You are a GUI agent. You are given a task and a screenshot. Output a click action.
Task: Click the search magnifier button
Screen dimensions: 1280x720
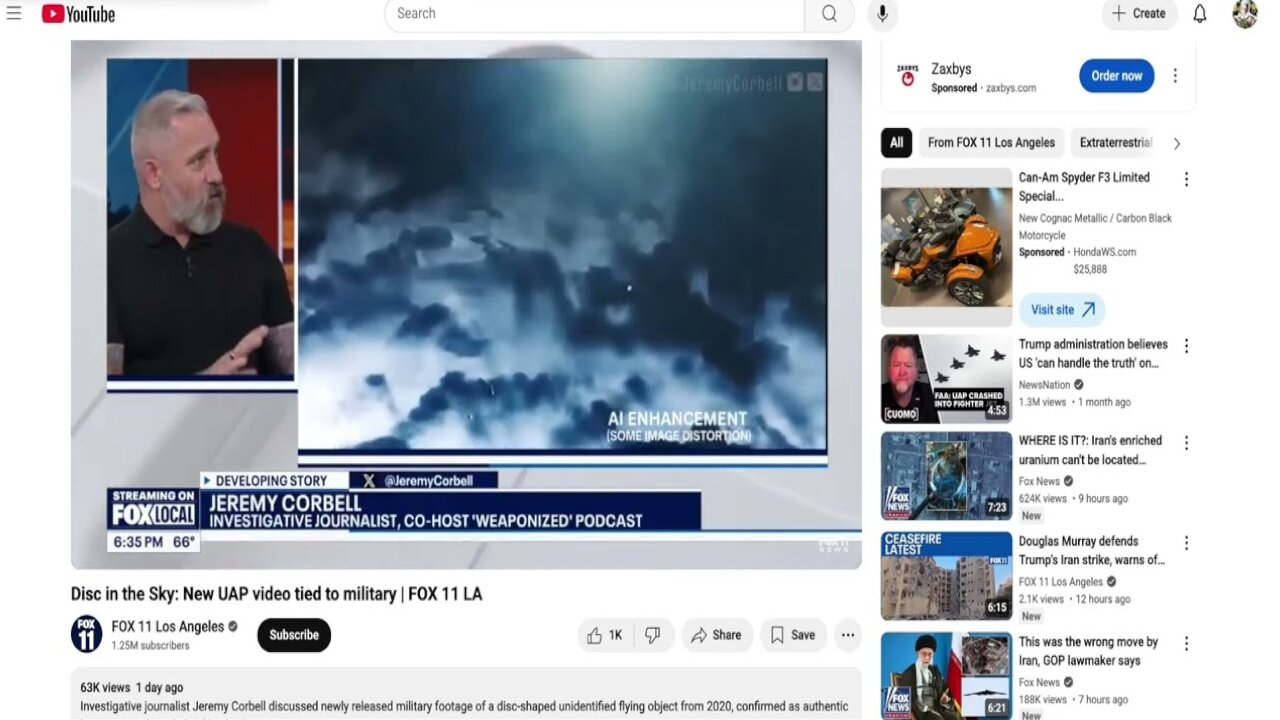[x=829, y=14]
